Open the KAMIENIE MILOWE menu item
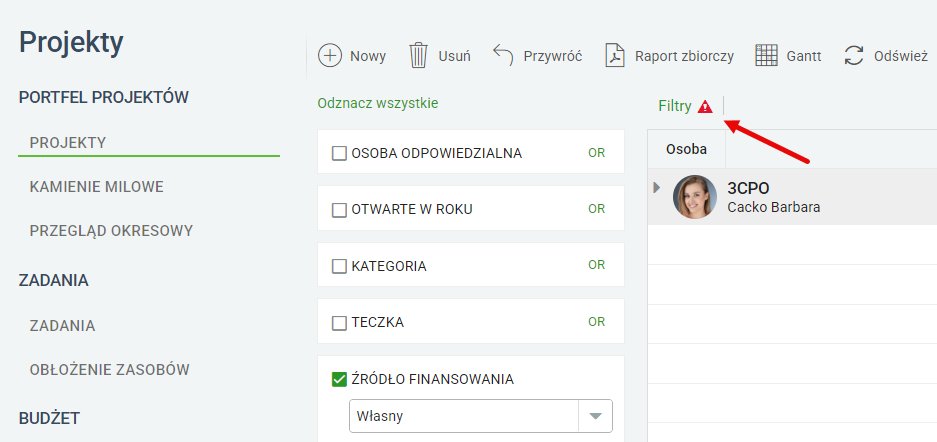Image resolution: width=937 pixels, height=442 pixels. (96, 187)
